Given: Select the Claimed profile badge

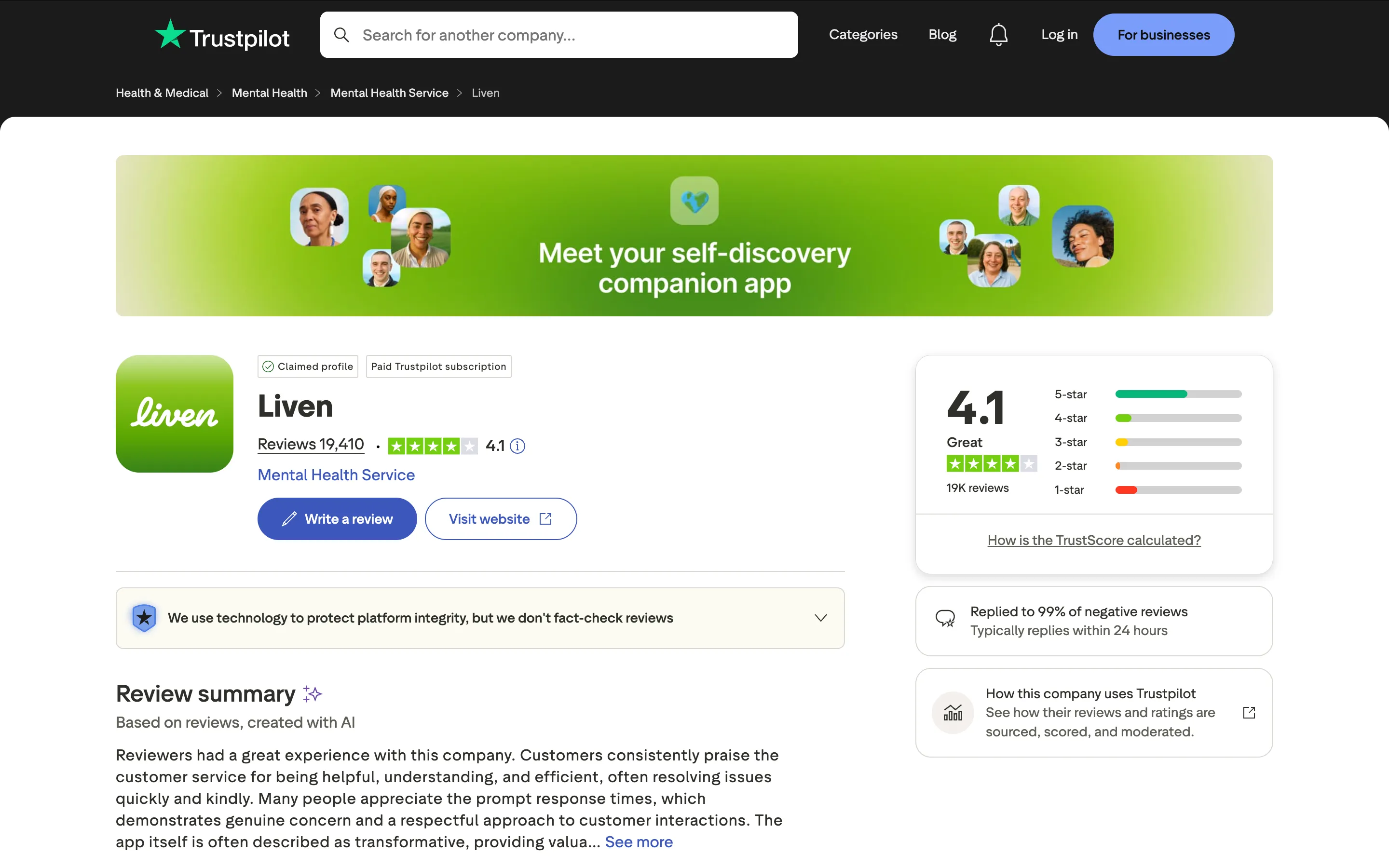Looking at the screenshot, I should [x=308, y=366].
